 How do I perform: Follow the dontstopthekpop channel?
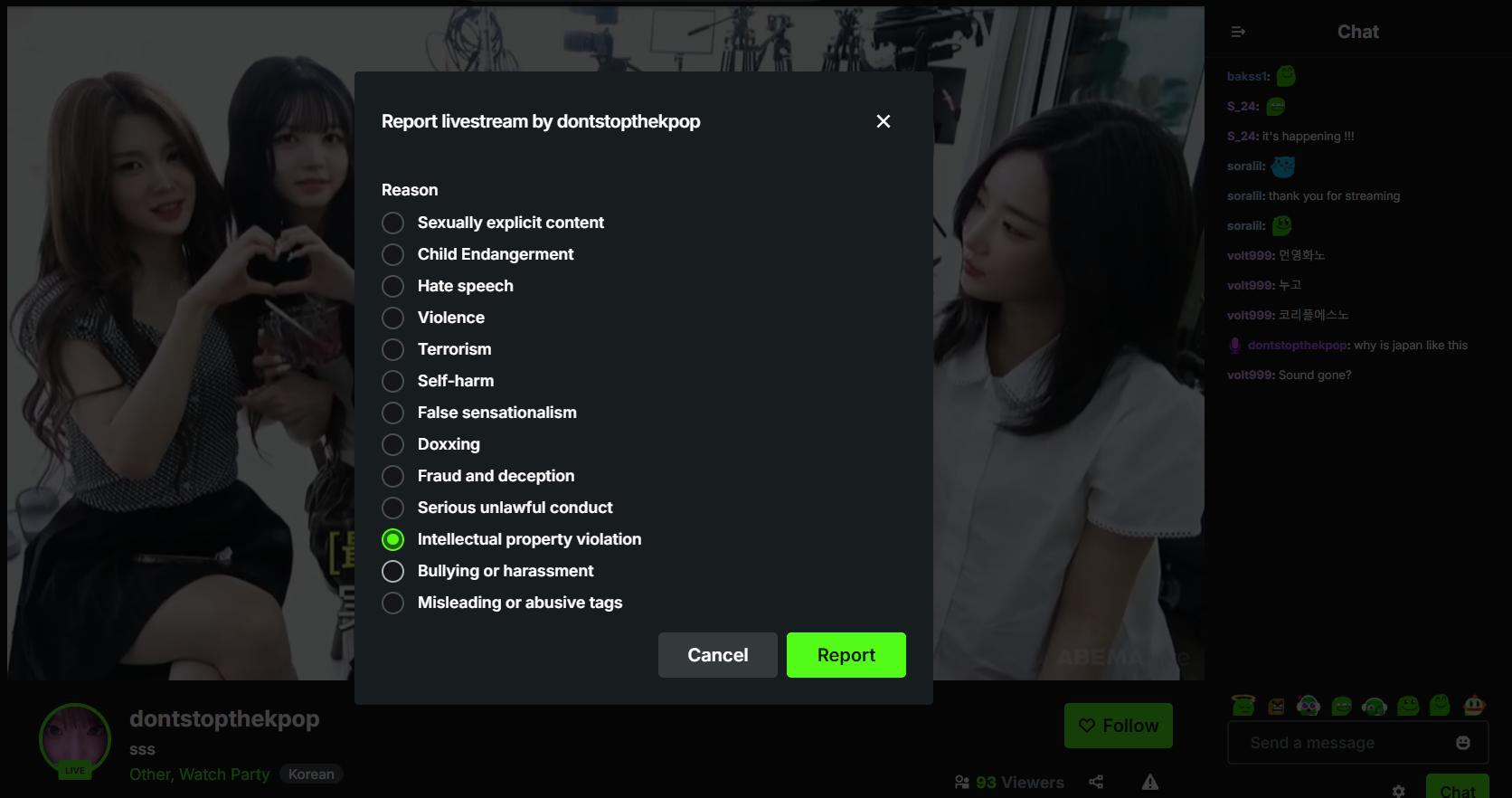(1119, 726)
